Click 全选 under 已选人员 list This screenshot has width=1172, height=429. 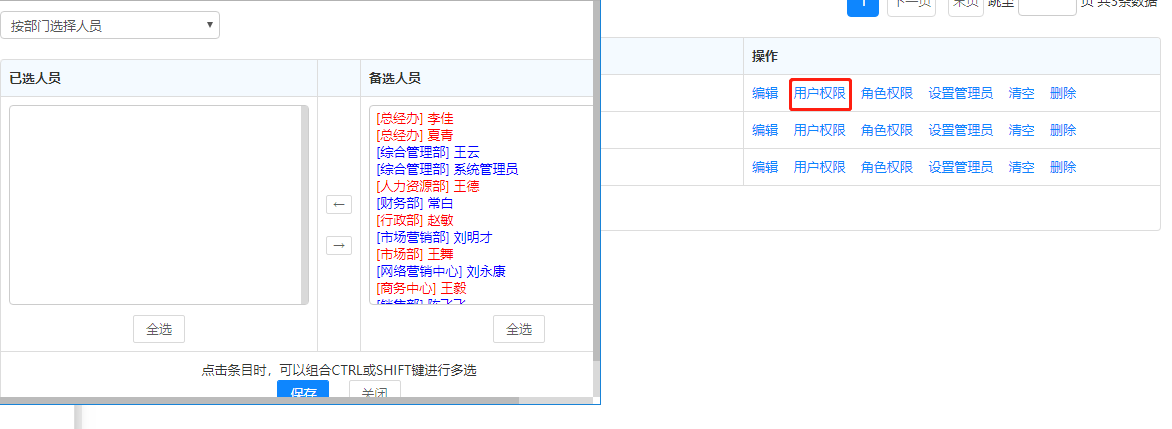click(x=159, y=329)
